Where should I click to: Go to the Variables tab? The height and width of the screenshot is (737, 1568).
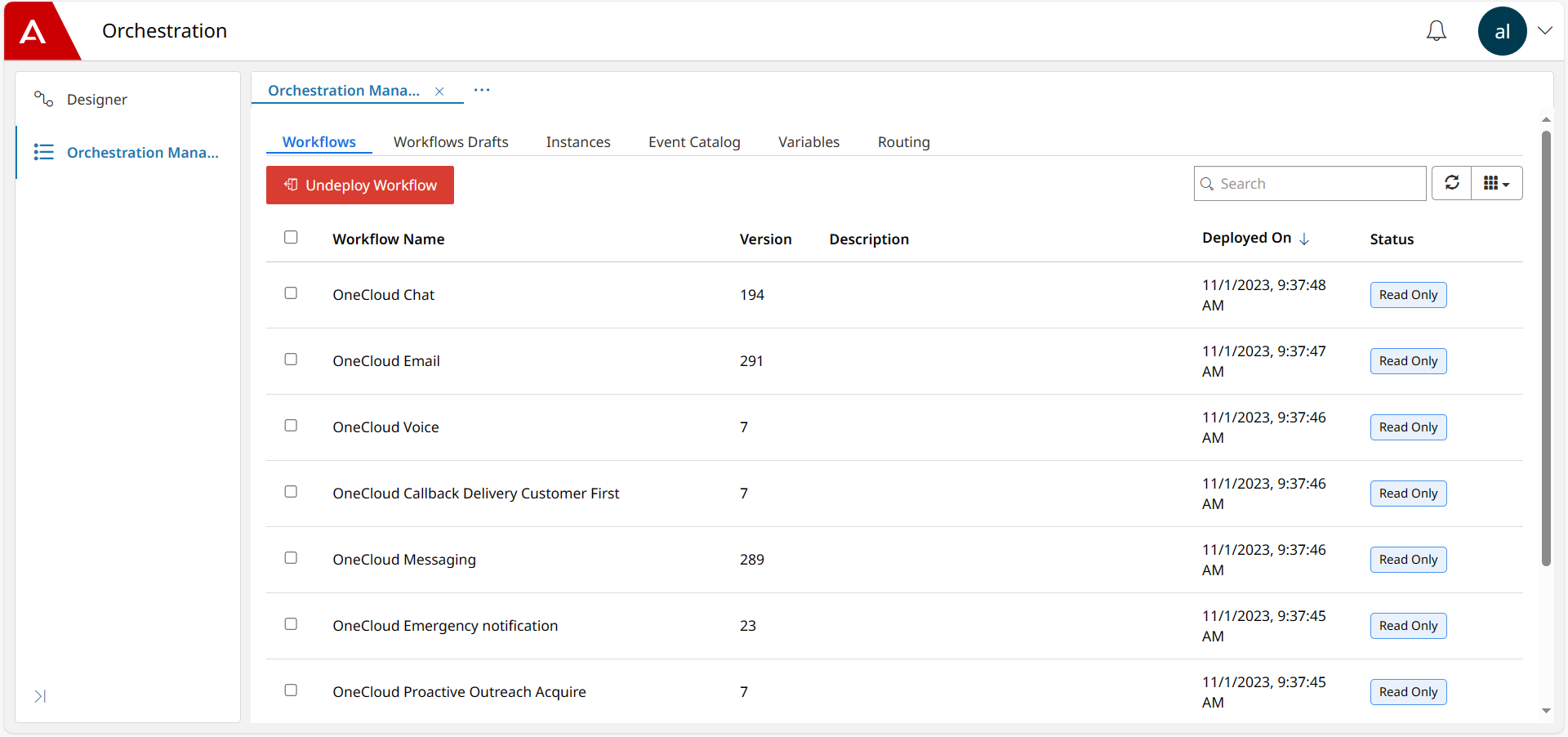(808, 142)
